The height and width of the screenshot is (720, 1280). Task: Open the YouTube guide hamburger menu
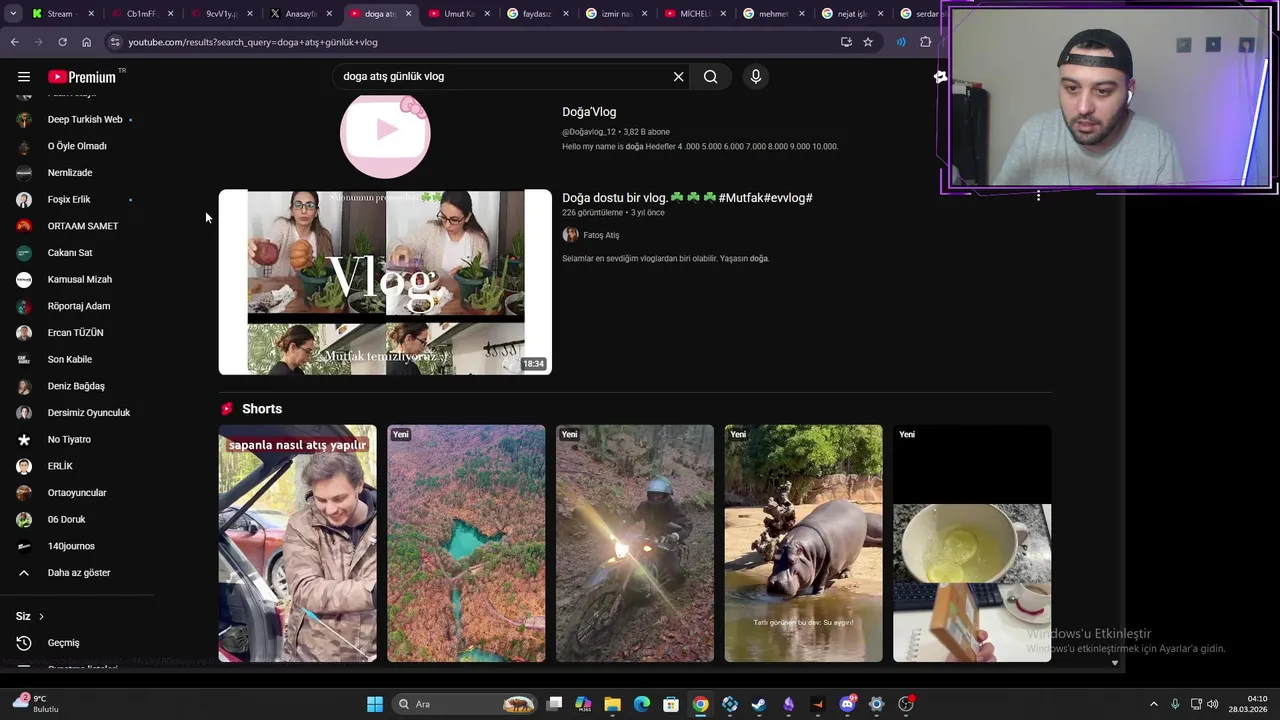(24, 77)
